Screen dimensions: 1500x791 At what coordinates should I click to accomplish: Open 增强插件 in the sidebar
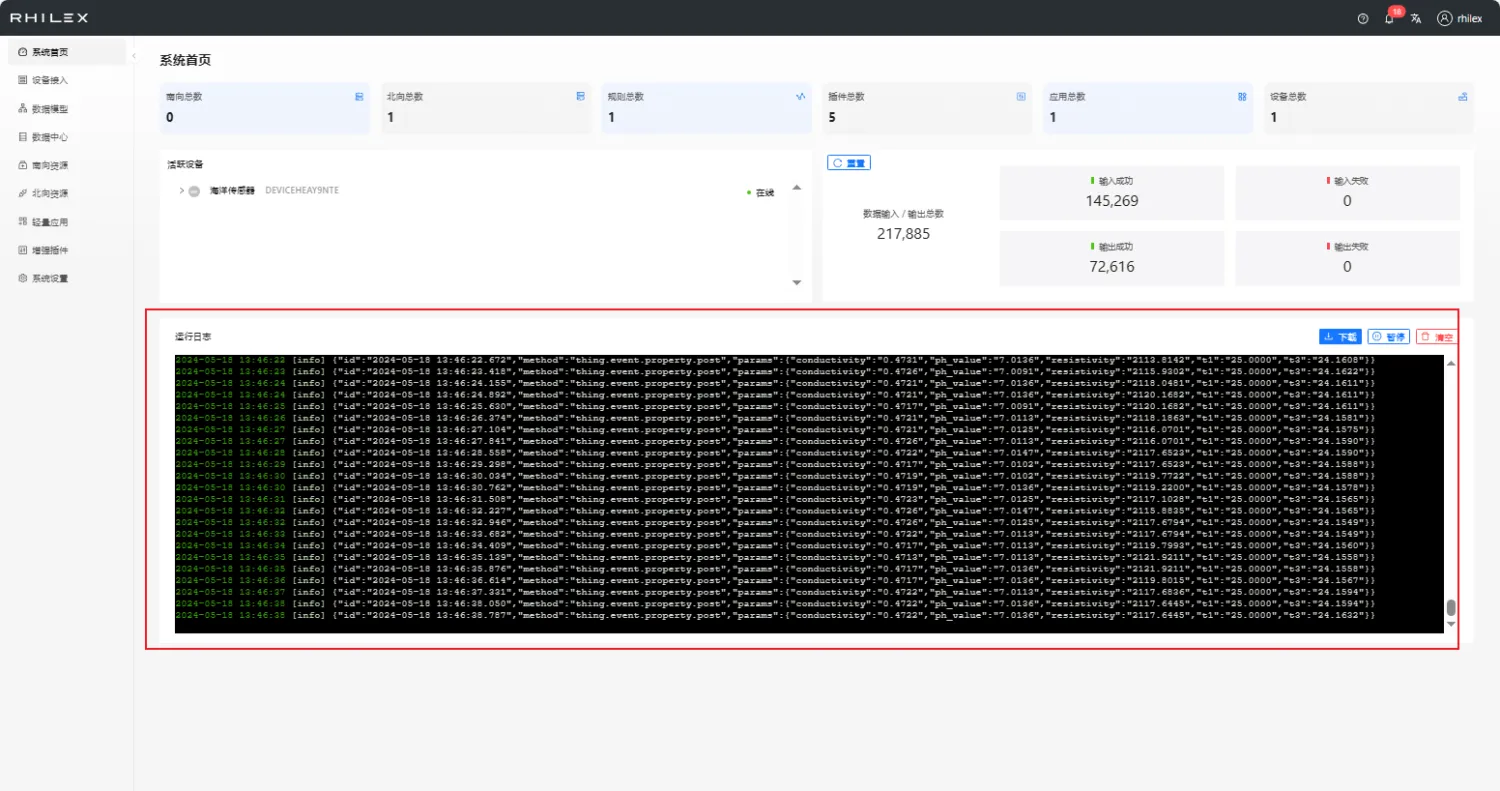click(x=67, y=250)
